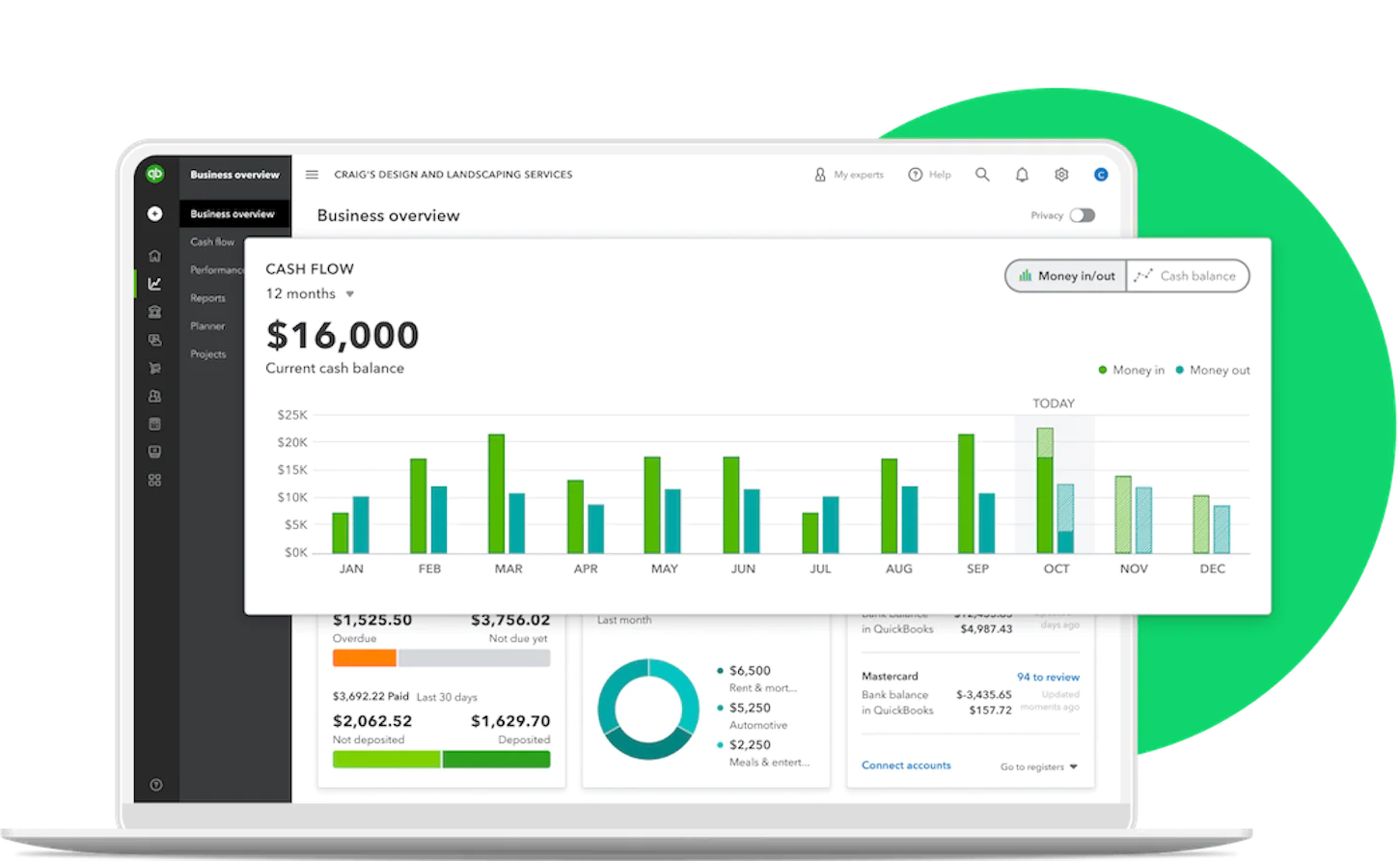Click the 94 to review link
The height and width of the screenshot is (861, 1400).
click(x=1048, y=677)
